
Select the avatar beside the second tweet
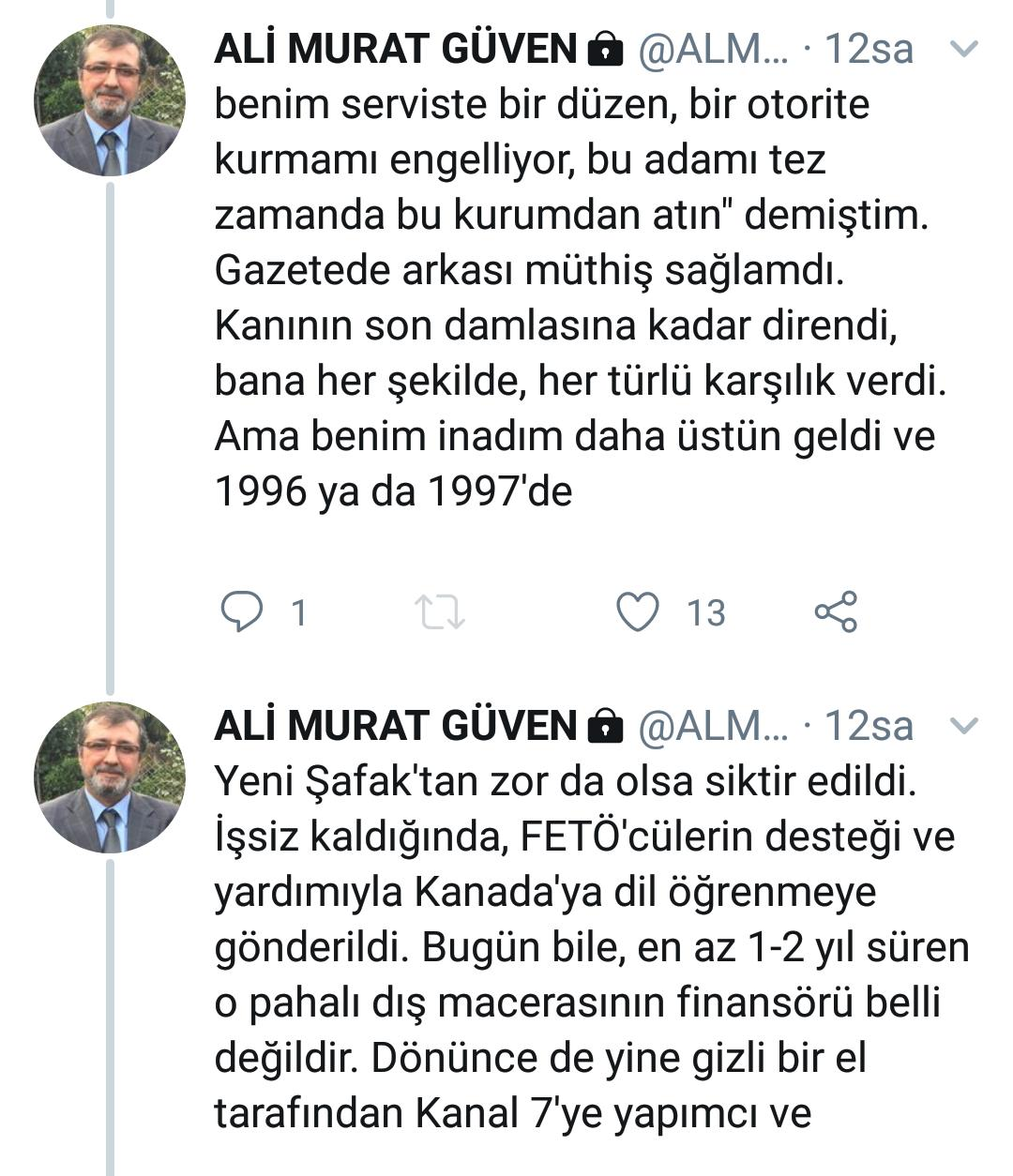coord(110,777)
